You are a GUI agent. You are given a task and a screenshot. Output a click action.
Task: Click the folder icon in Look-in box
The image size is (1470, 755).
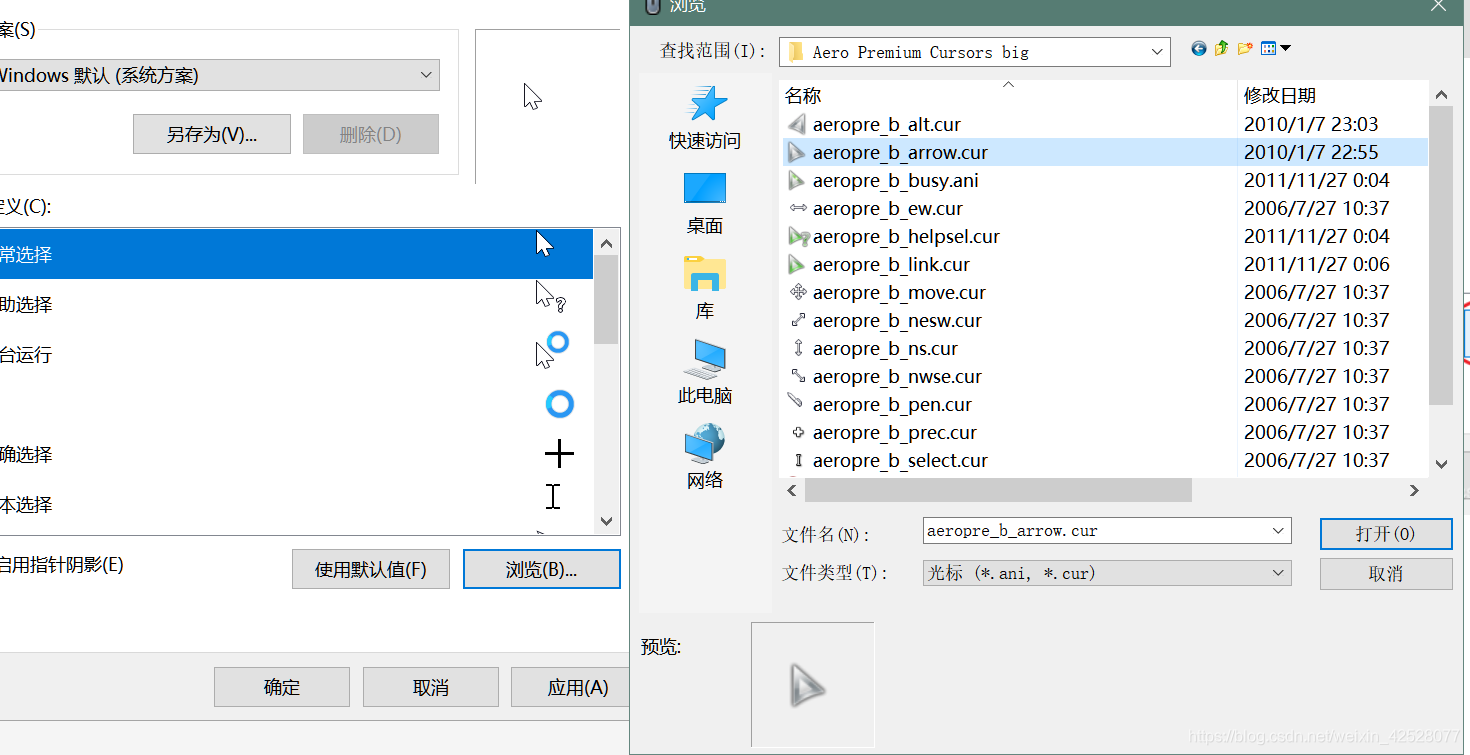pos(796,52)
